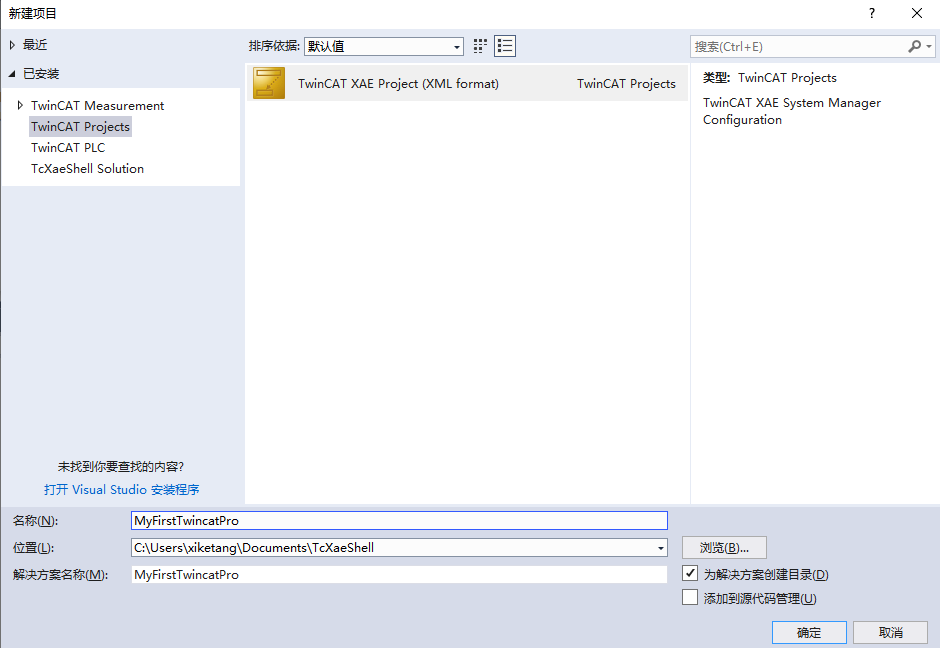Select TwinCAT Measurement category
940x648 pixels.
pyautogui.click(x=98, y=106)
